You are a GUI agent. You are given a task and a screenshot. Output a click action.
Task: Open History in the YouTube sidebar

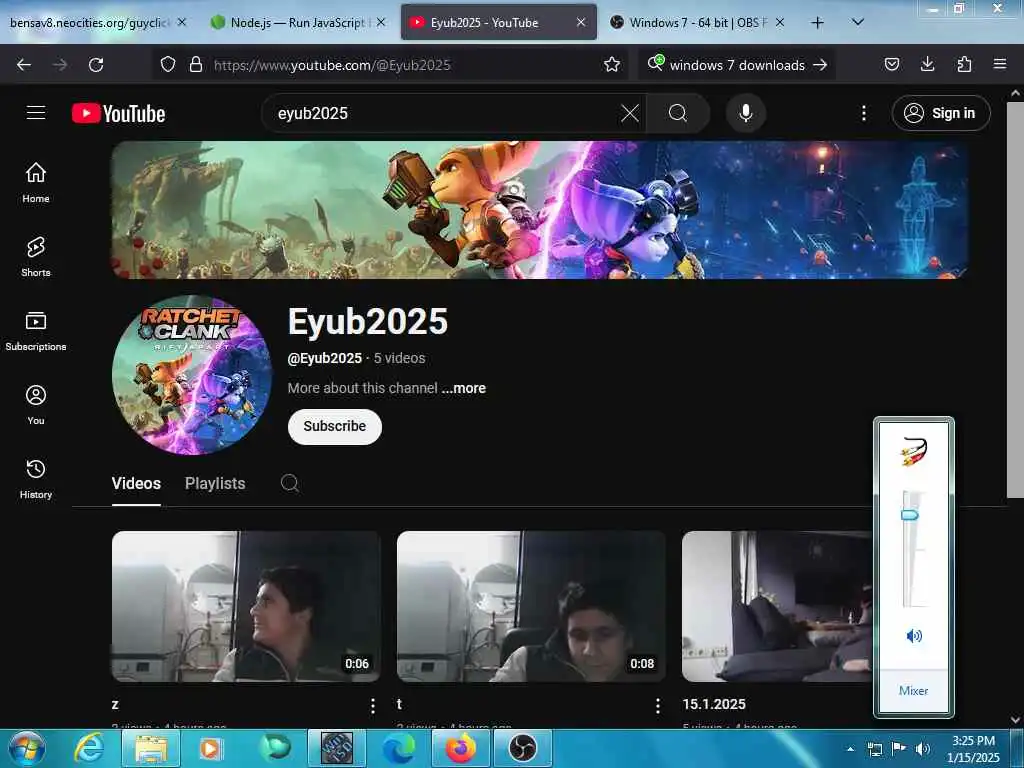click(36, 479)
